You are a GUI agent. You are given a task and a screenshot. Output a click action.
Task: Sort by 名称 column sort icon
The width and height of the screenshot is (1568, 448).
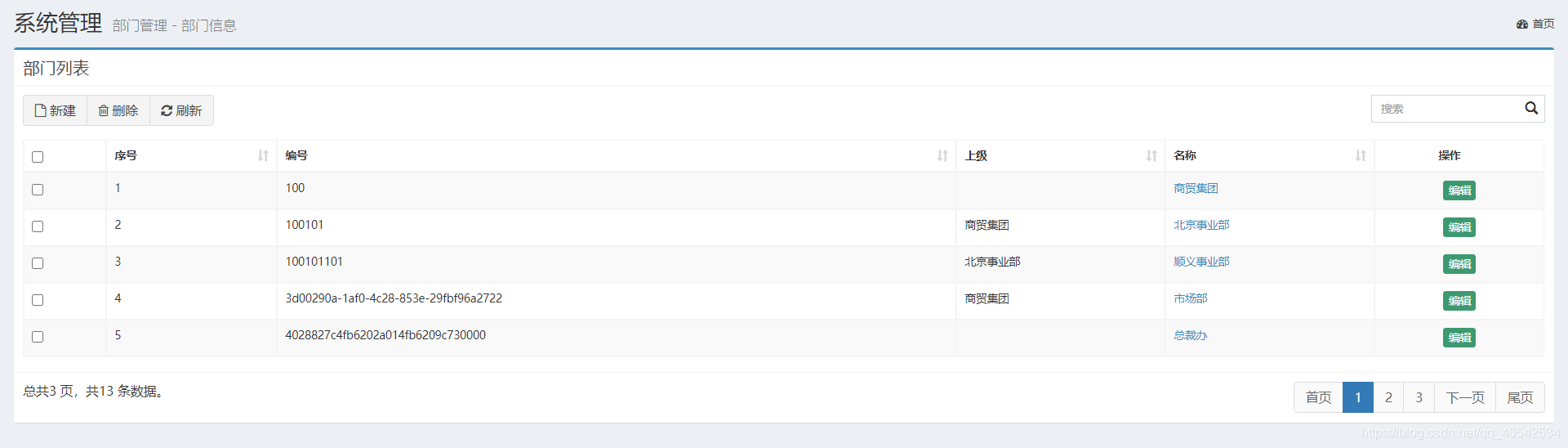click(1361, 155)
